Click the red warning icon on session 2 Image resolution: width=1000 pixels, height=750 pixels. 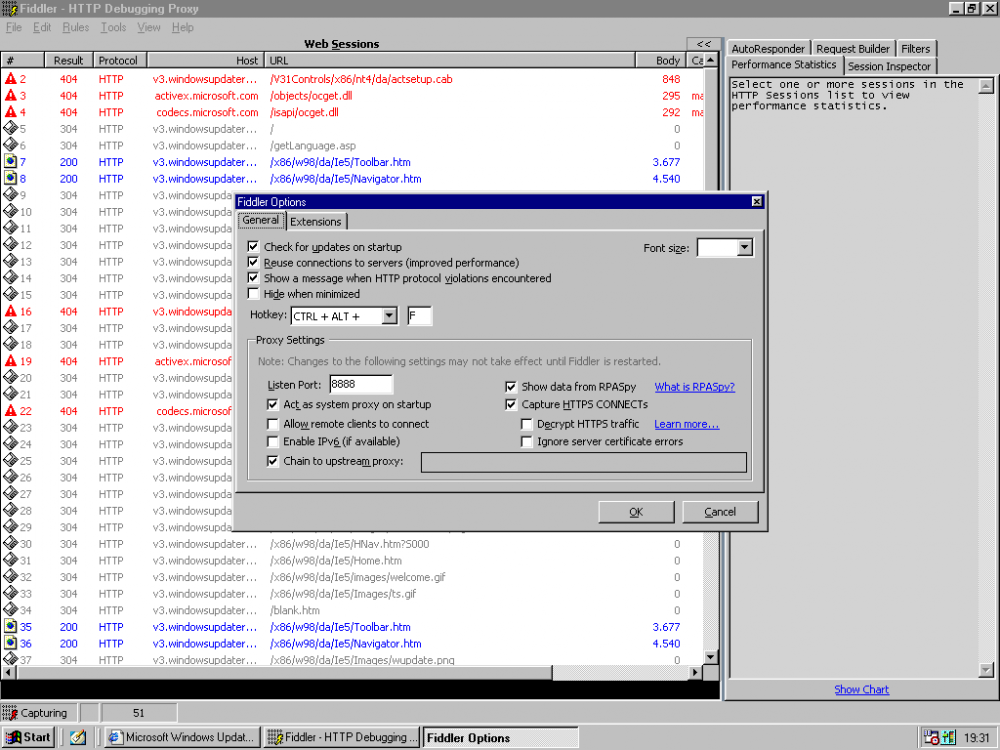[x=10, y=79]
